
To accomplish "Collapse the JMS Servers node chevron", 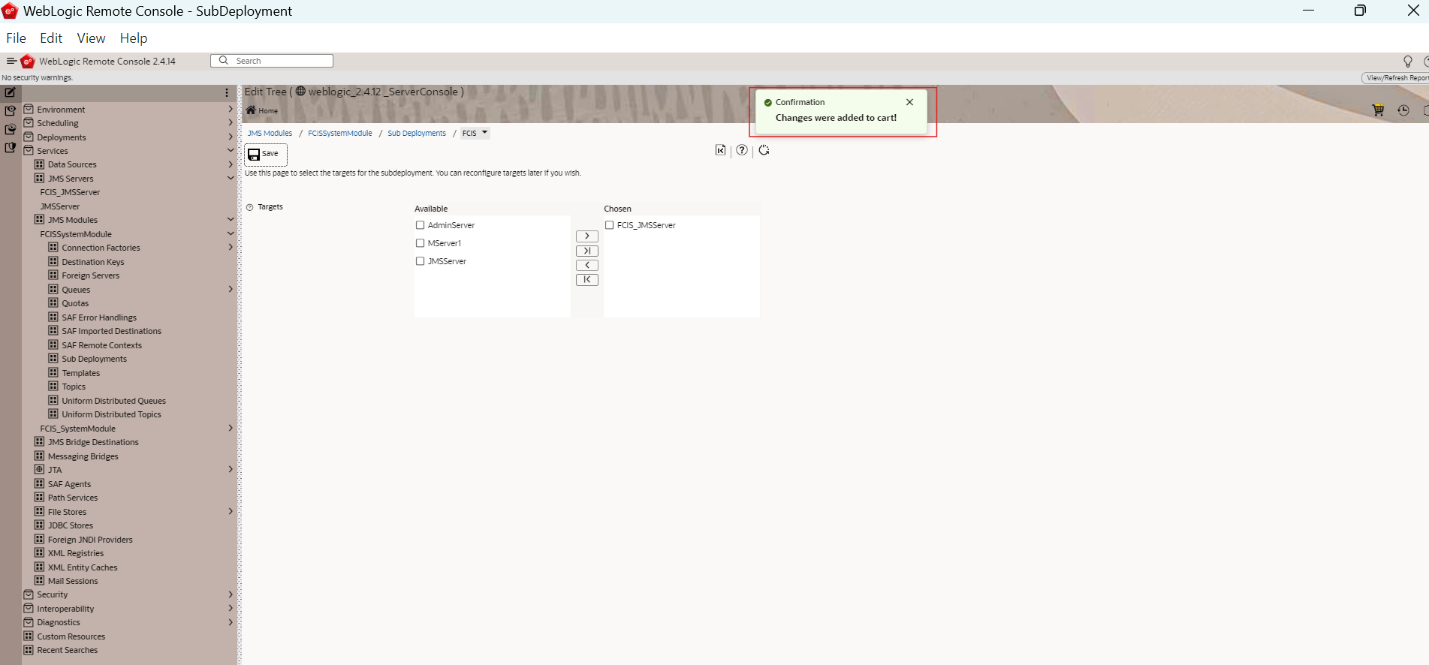I will coord(230,178).
